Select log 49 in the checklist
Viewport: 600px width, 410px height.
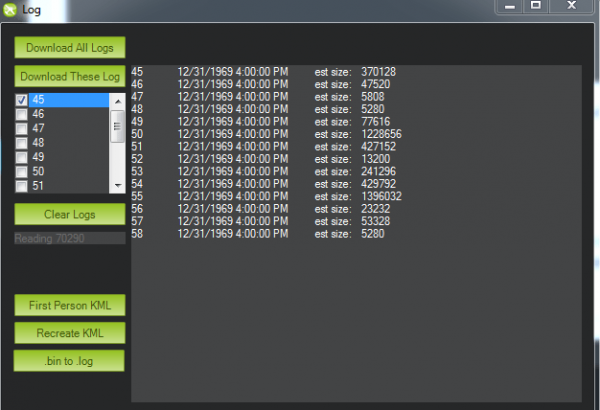click(x=21, y=157)
